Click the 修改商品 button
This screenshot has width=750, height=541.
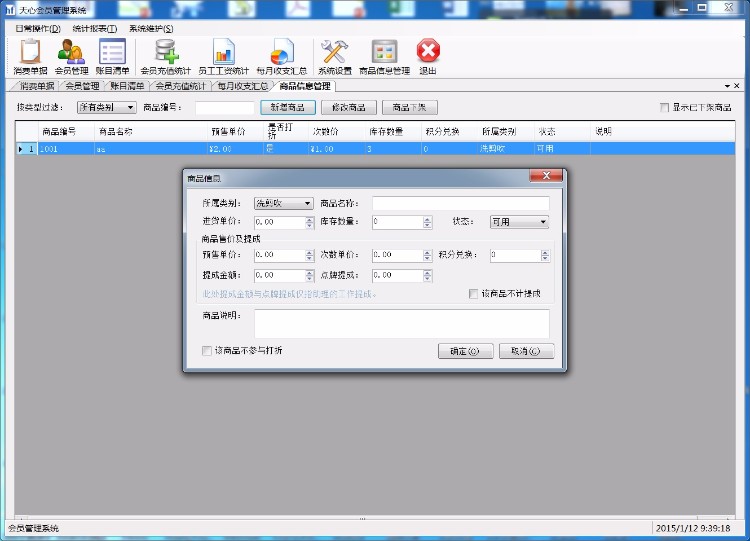pos(349,108)
